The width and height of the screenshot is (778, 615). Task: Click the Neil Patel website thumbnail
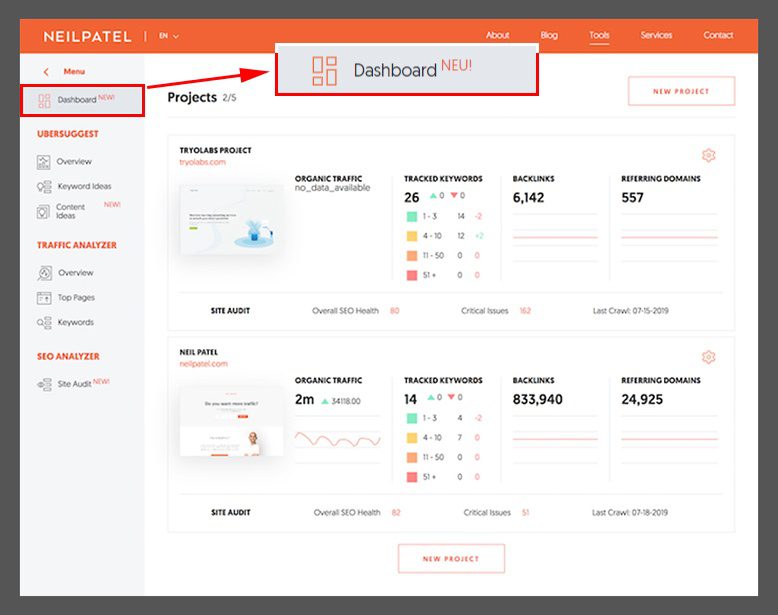point(232,422)
